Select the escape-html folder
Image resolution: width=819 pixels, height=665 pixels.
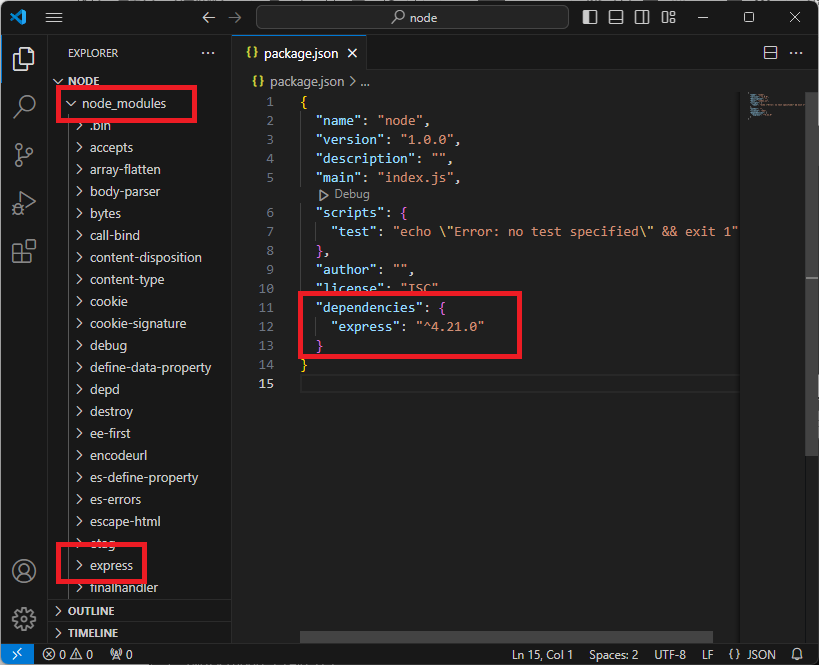coord(125,521)
